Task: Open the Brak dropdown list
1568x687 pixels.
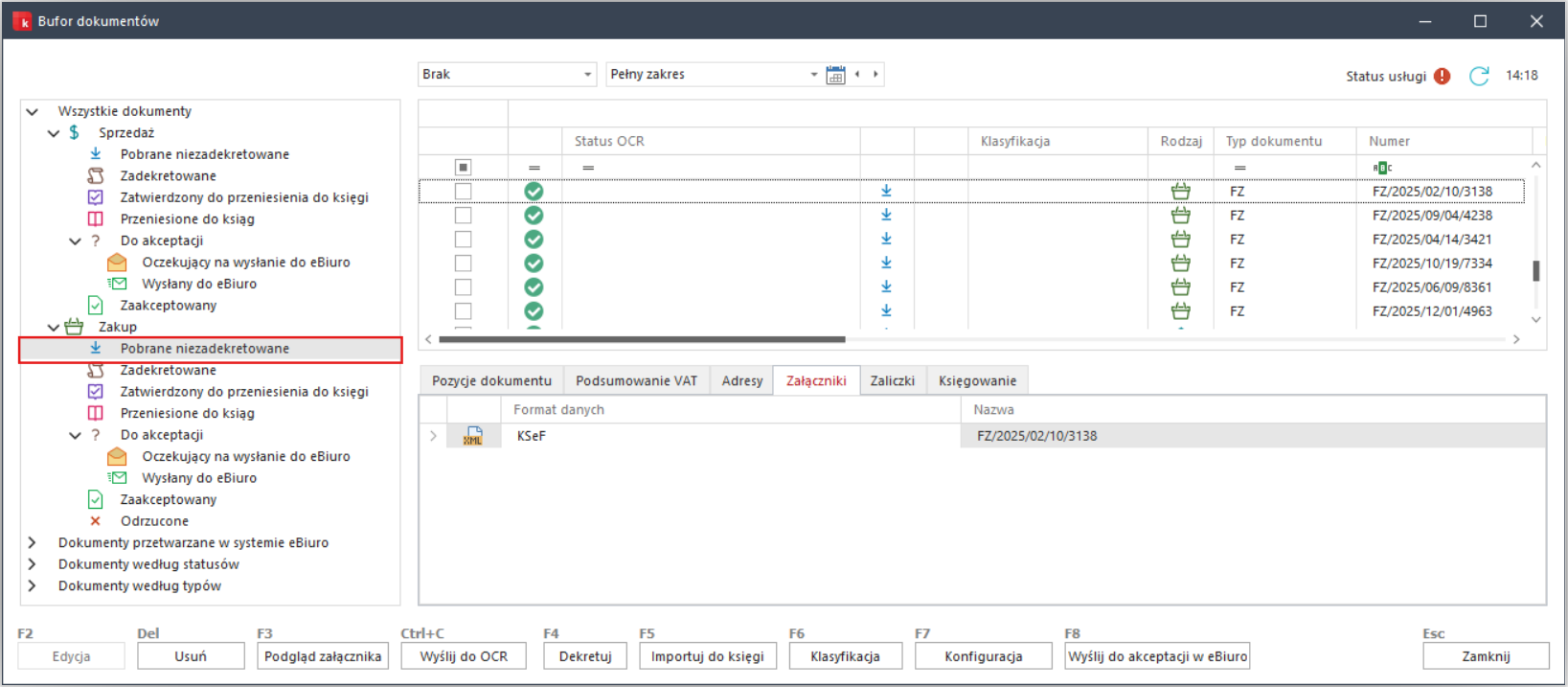Action: 587,75
